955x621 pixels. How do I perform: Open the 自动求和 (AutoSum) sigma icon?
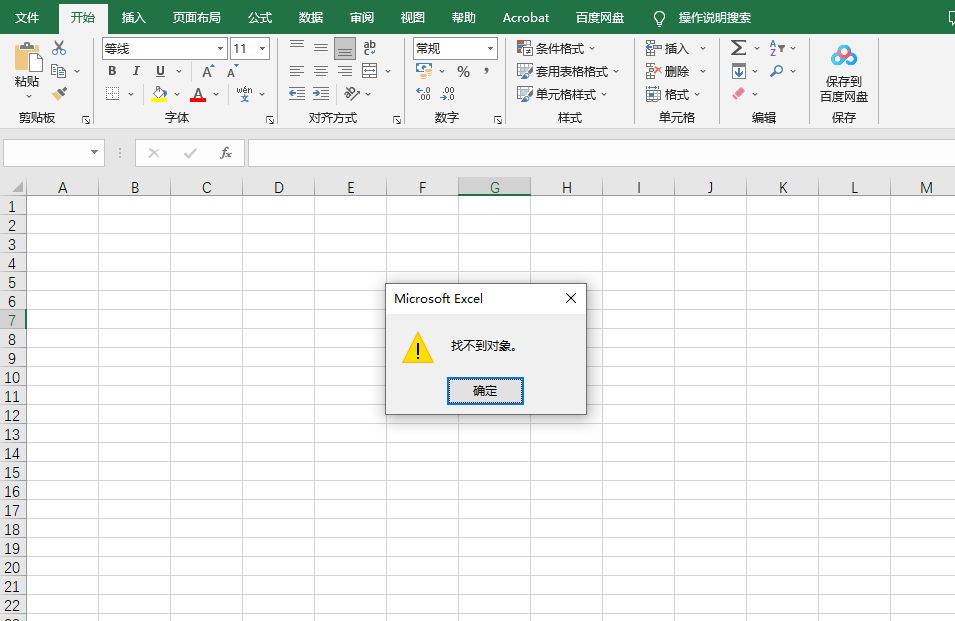coord(736,47)
